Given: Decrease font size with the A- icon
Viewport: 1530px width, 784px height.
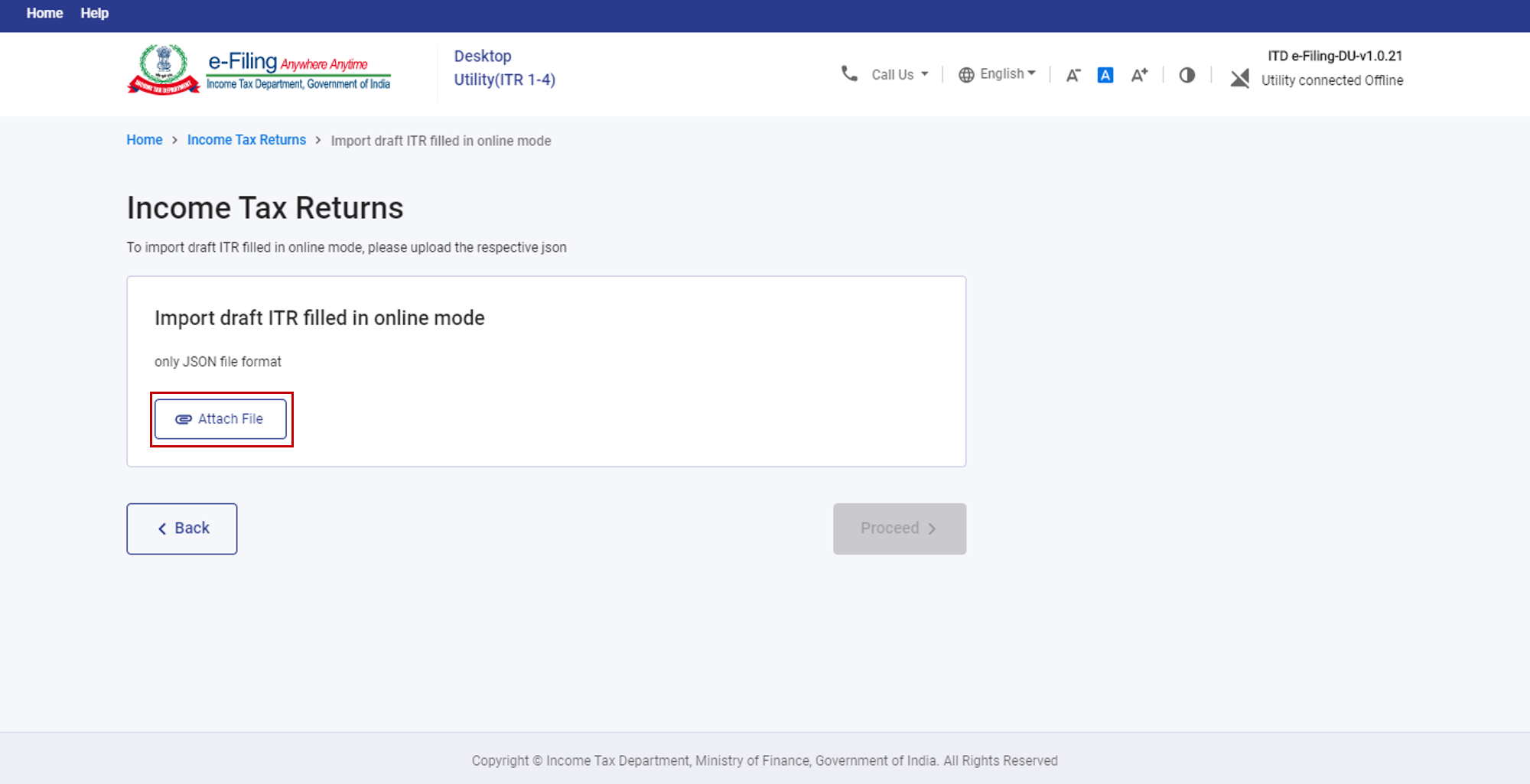Looking at the screenshot, I should tap(1073, 75).
